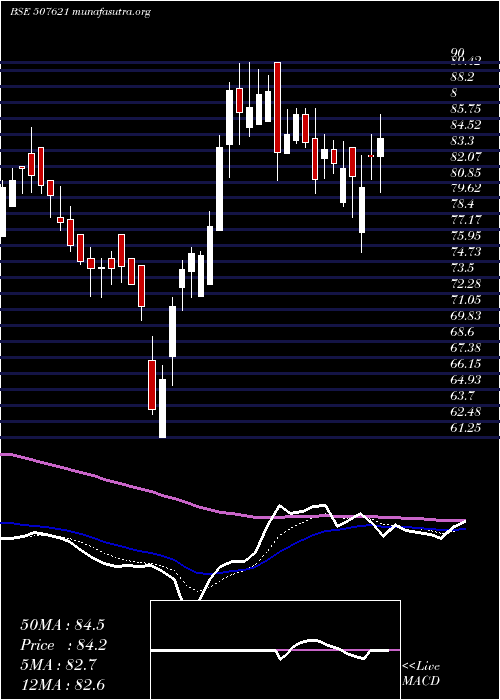Click the 78.4 price axis label
Image resolution: width=500 pixels, height=700 pixels.
point(462,204)
